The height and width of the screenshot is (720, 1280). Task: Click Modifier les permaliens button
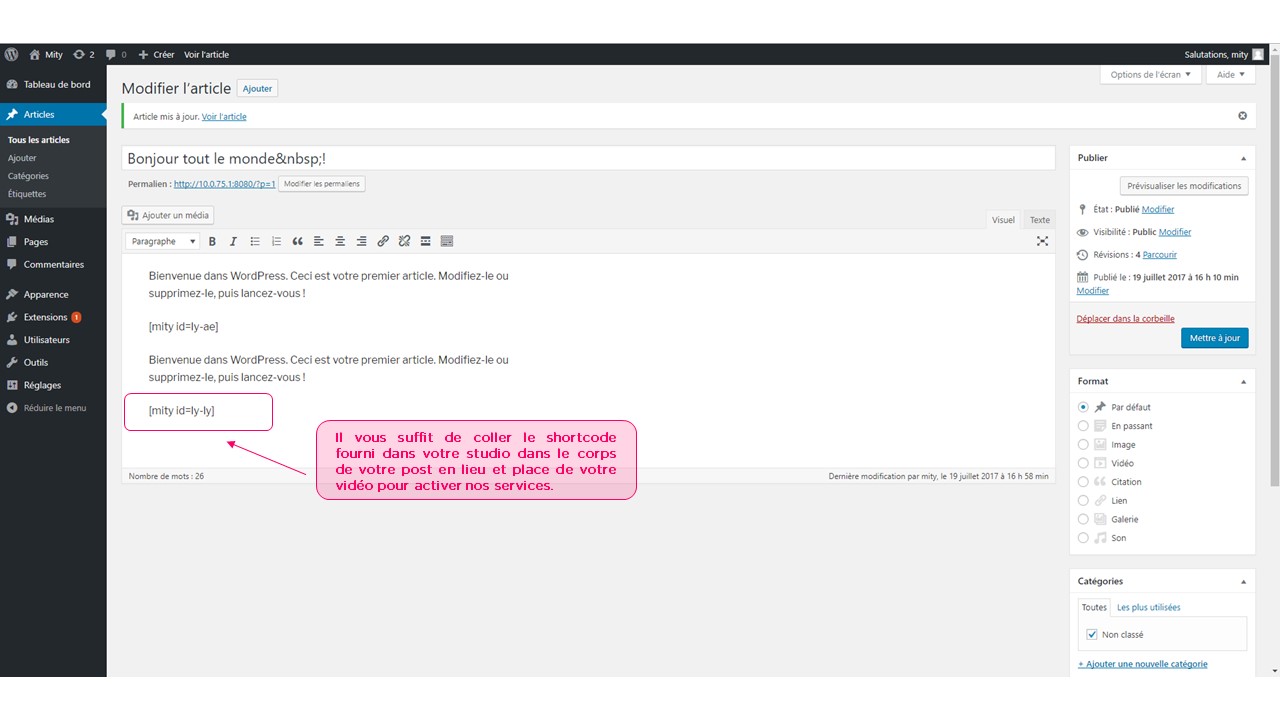(322, 184)
